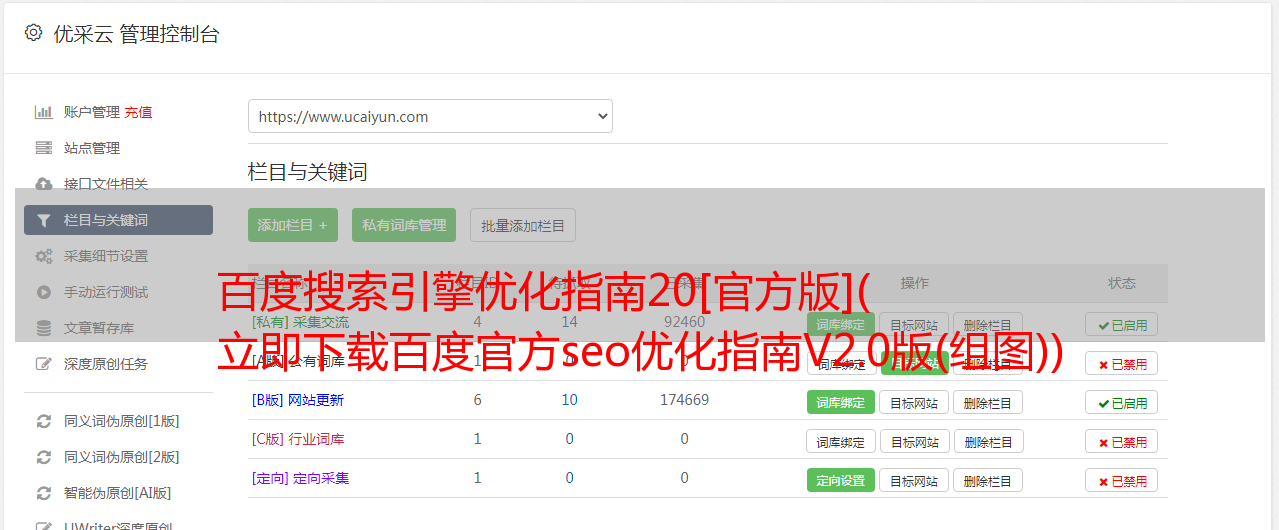Click the 栏目与关键词 page heading
Screen dimensions: 1279x530
pyautogui.click(x=308, y=172)
